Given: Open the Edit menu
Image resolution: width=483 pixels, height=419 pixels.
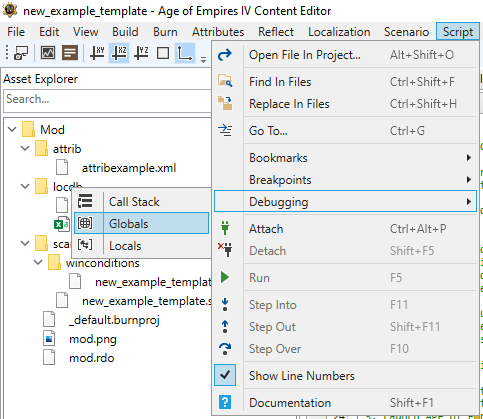Looking at the screenshot, I should click(49, 32).
